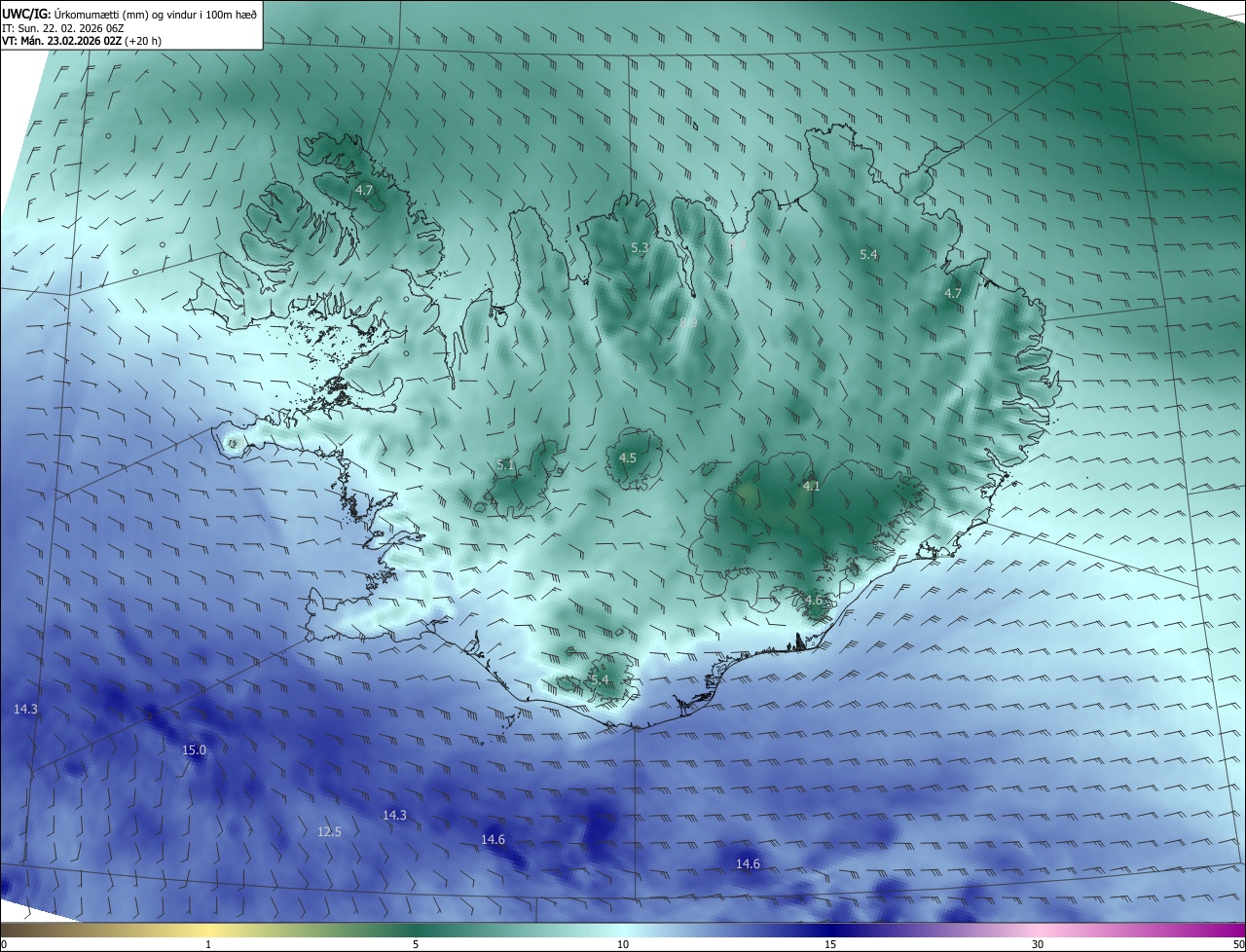Image resolution: width=1246 pixels, height=952 pixels.
Task: Click the "0" tick on the colour scale
Action: point(3,944)
